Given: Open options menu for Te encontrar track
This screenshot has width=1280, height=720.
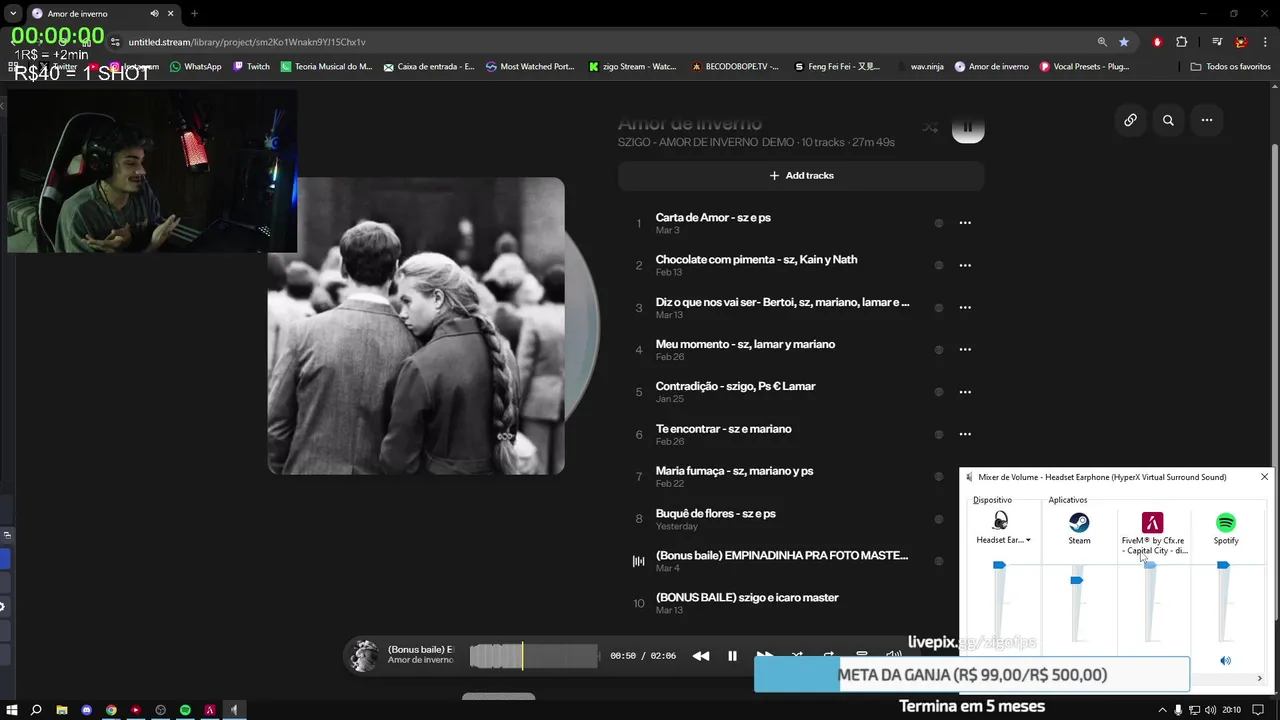Looking at the screenshot, I should click(x=965, y=434).
